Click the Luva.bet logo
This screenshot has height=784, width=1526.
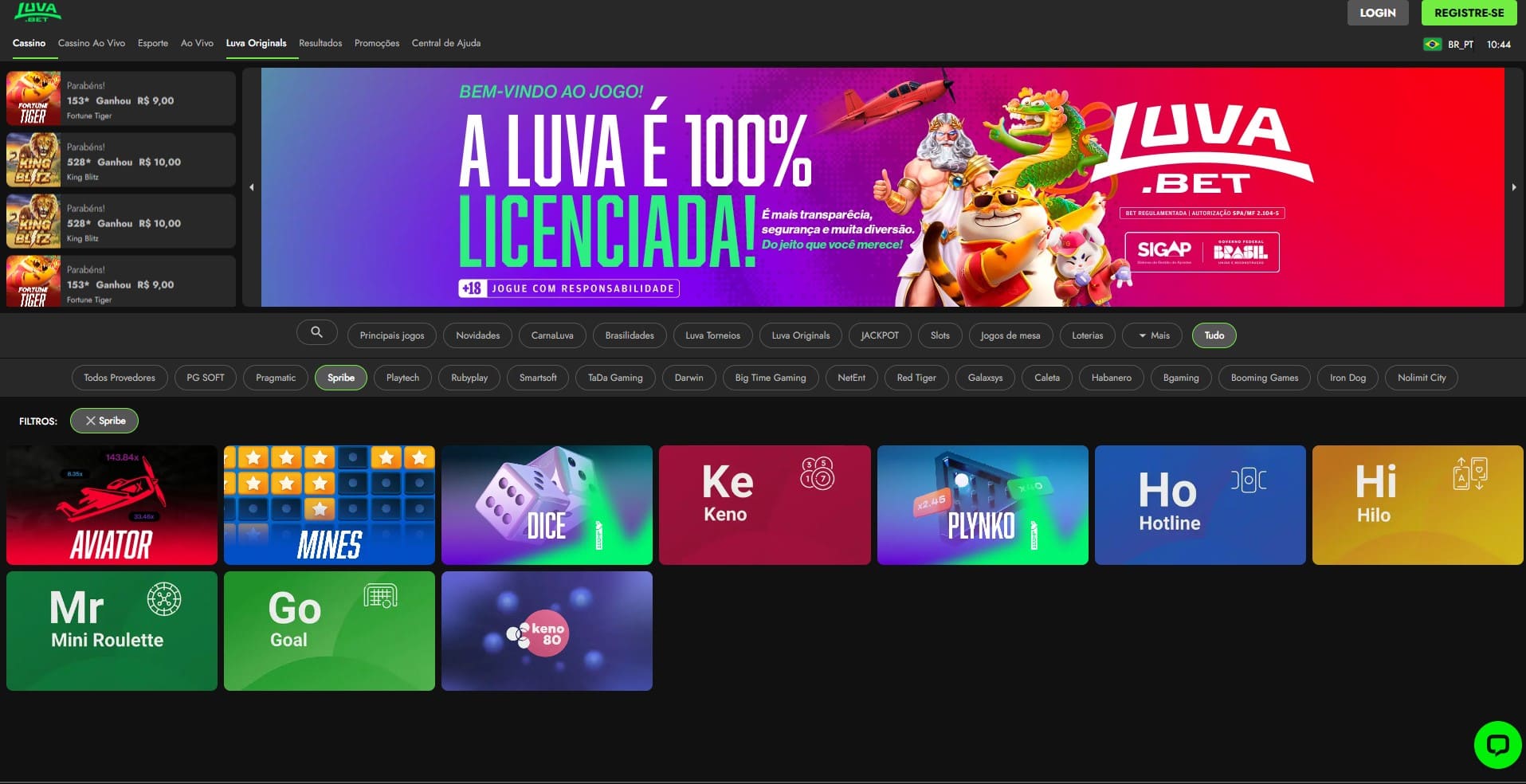pyautogui.click(x=37, y=12)
